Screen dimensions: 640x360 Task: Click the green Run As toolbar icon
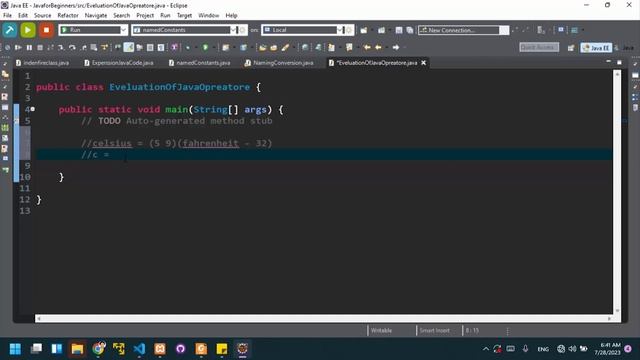tap(206, 47)
